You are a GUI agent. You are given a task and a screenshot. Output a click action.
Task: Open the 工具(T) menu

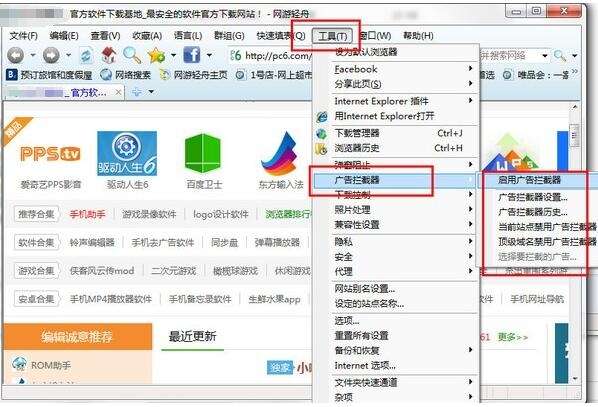[x=332, y=36]
